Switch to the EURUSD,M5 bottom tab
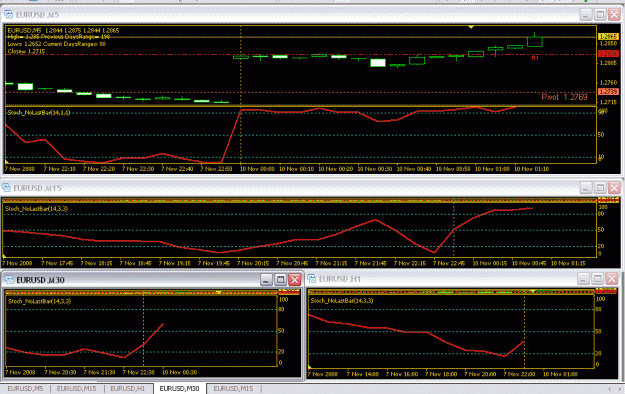625x394 pixels. tap(25, 388)
